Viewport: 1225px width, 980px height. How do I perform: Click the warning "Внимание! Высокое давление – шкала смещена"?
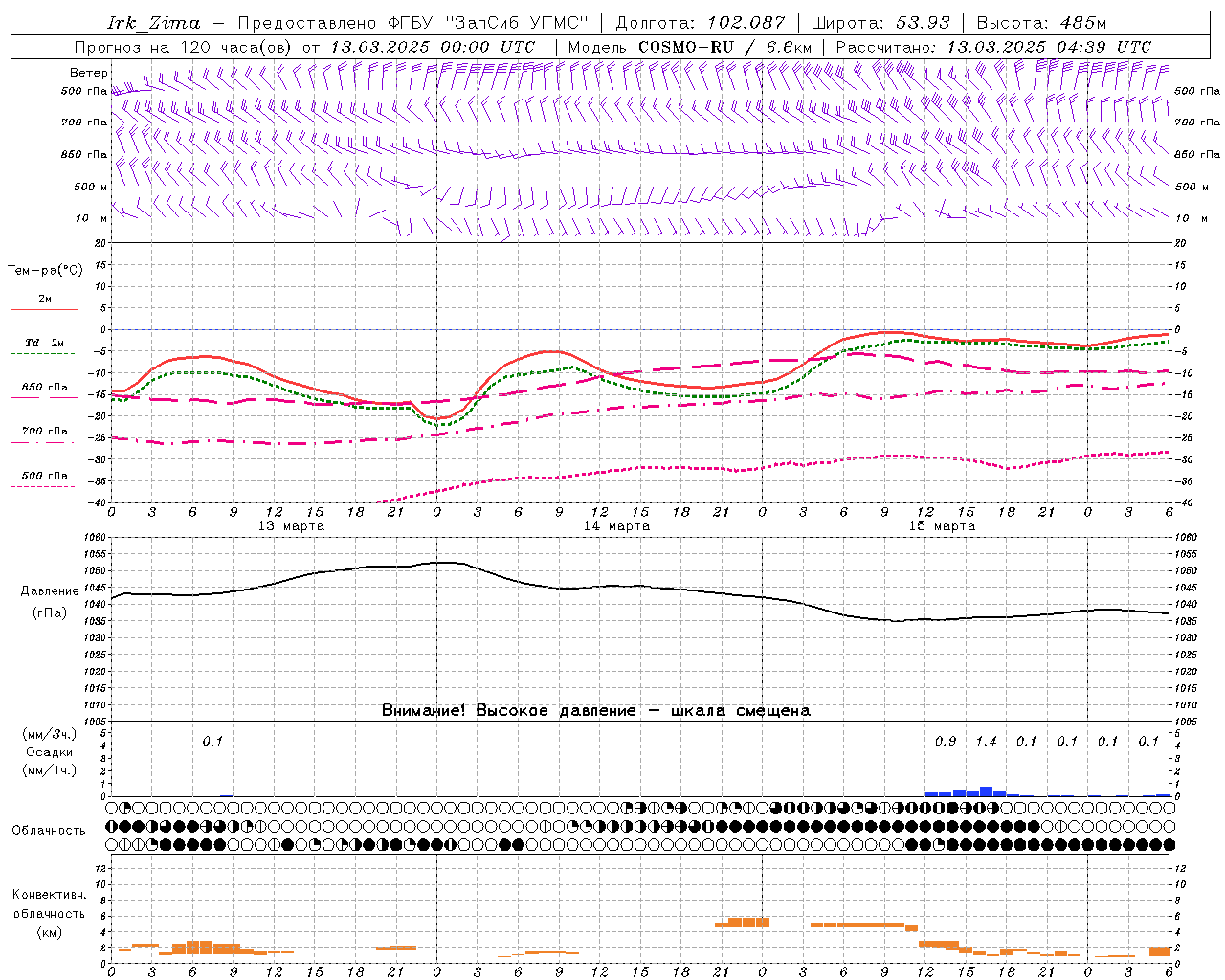(595, 711)
